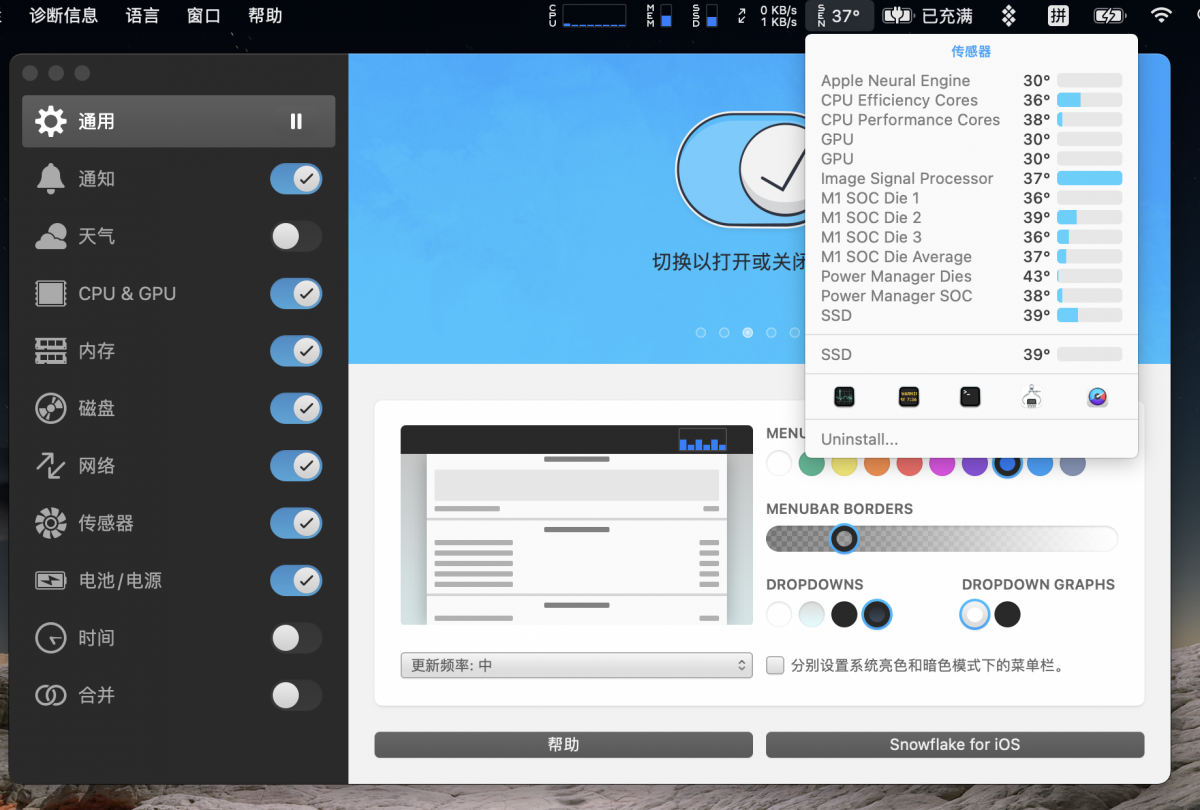Open the 窗口 menu
1200x810 pixels.
point(204,15)
